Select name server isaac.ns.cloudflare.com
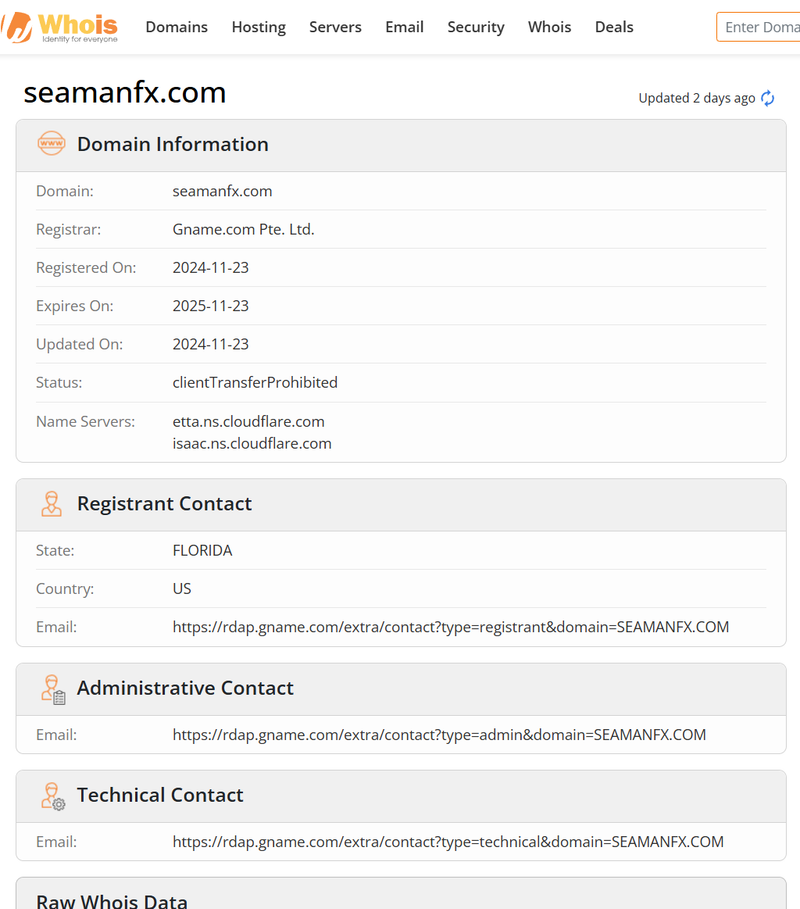800x909 pixels. pyautogui.click(x=252, y=443)
